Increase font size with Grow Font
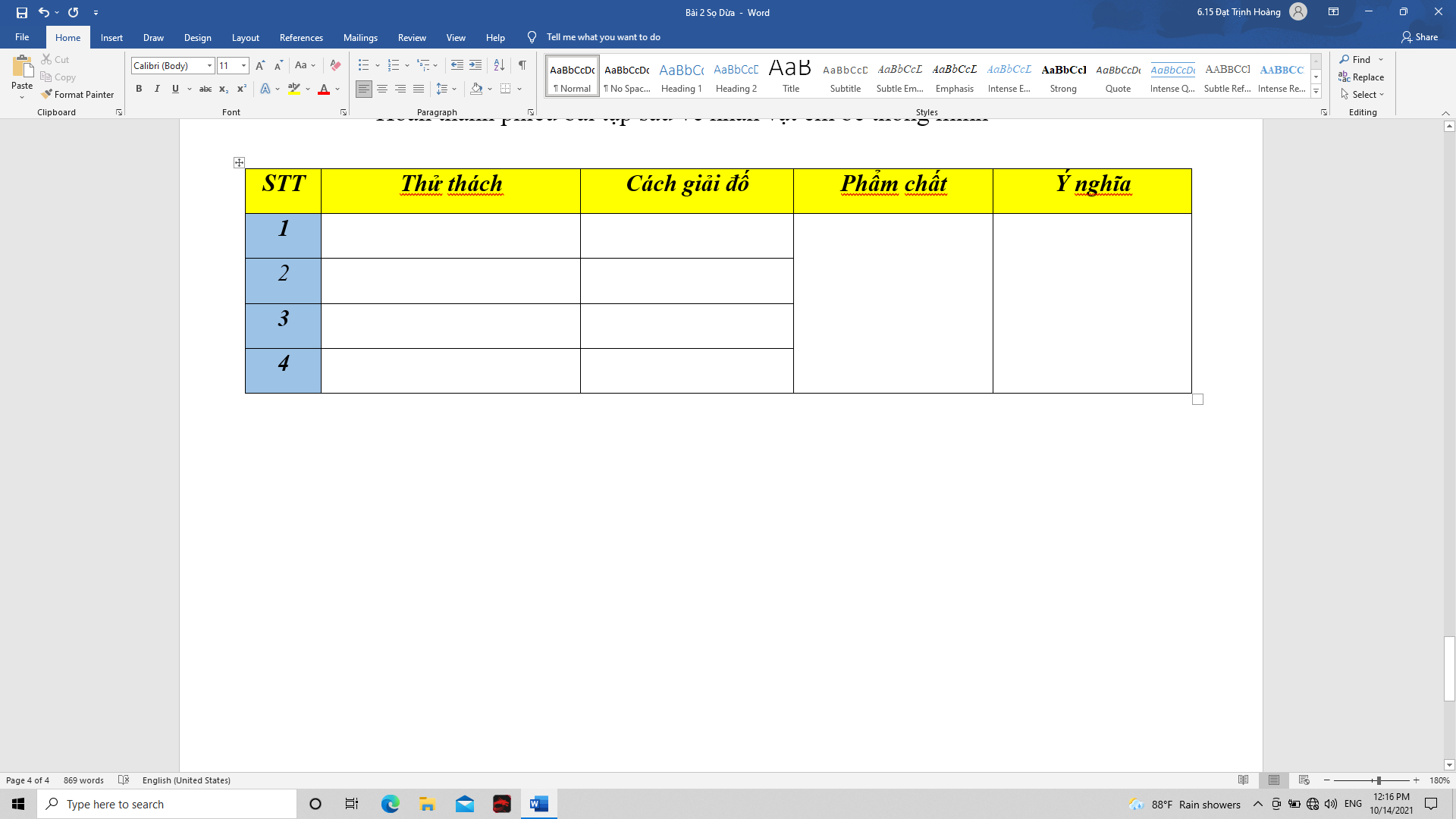Screen dimensions: 1456x819 click(260, 65)
